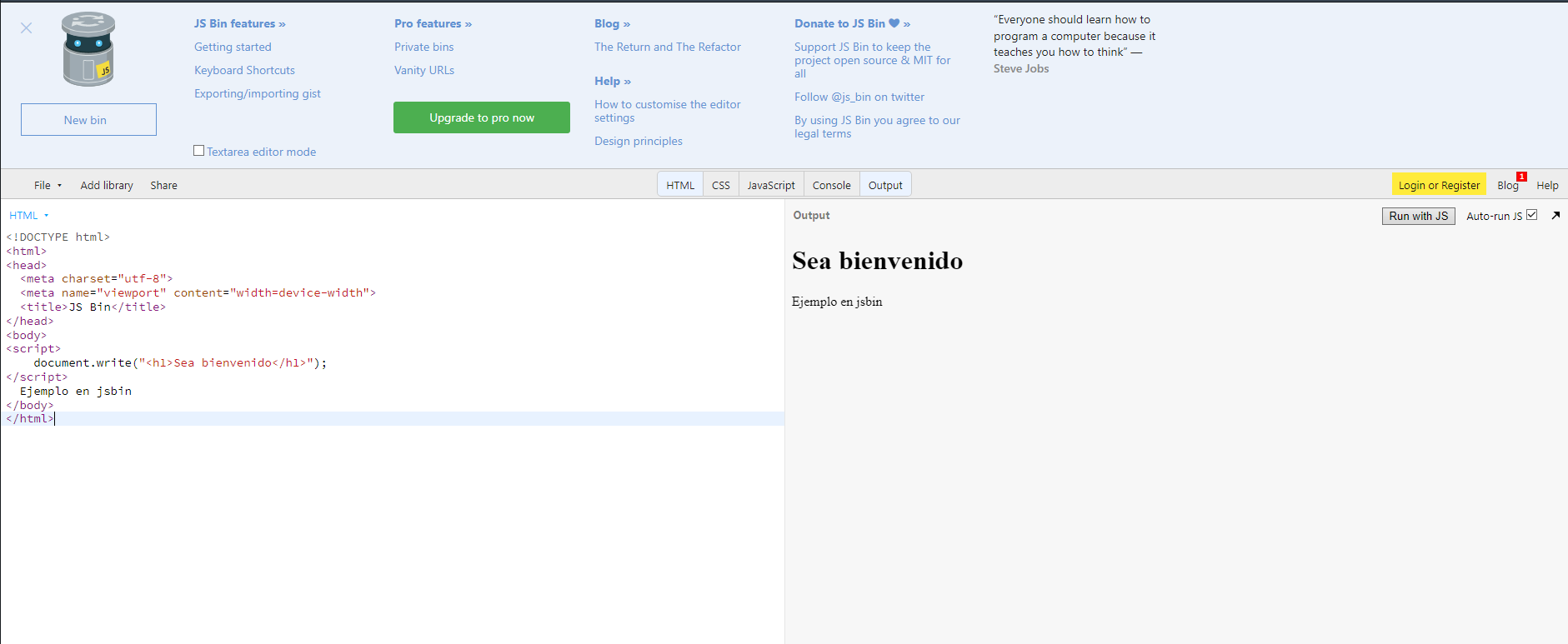Click the New bin button

pos(88,119)
